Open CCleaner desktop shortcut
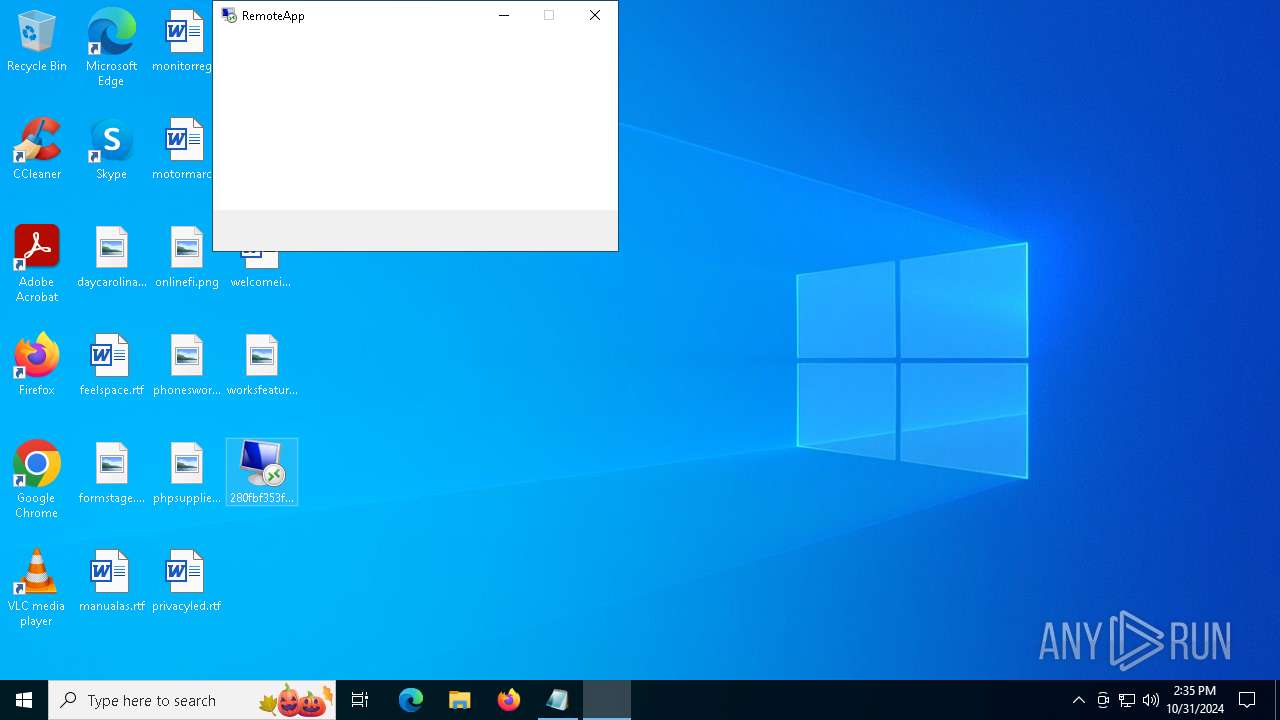Viewport: 1280px width, 720px height. (x=37, y=150)
